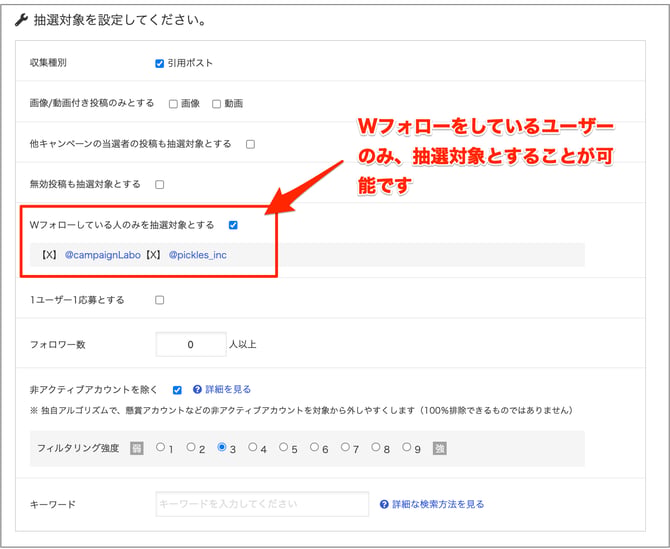Viewport: 670px width, 549px height.
Task: Click the 人以上 text after follower field
Action: [243, 344]
